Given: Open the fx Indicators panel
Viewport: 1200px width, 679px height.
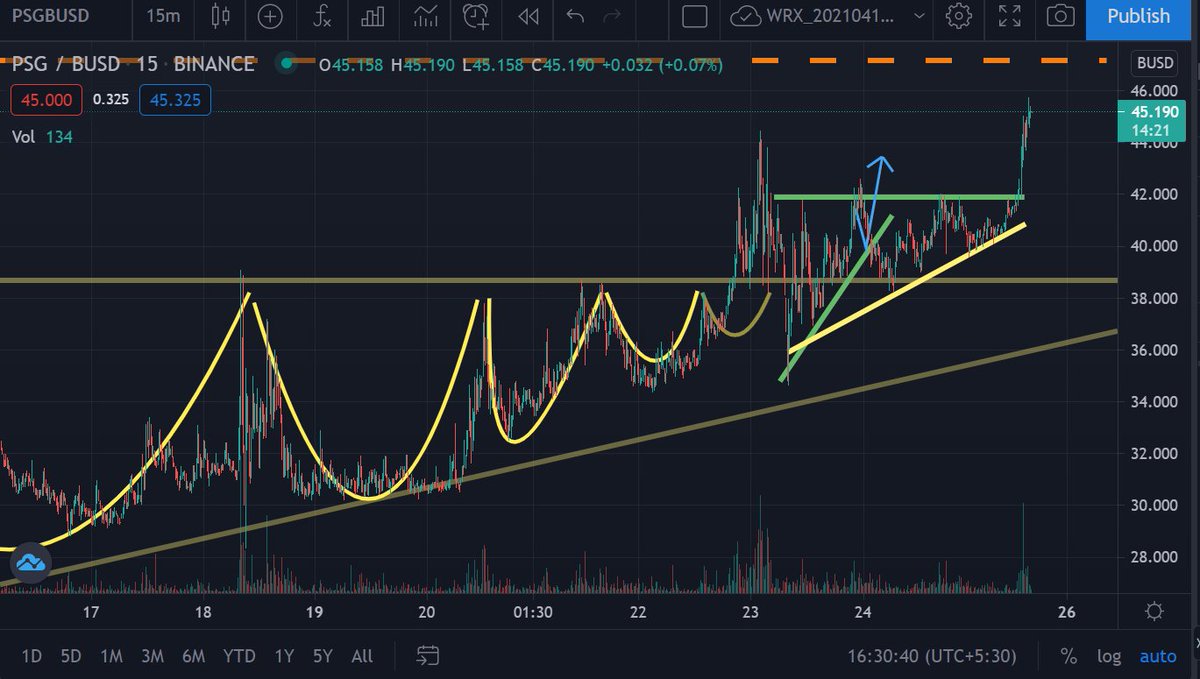Looking at the screenshot, I should [322, 16].
